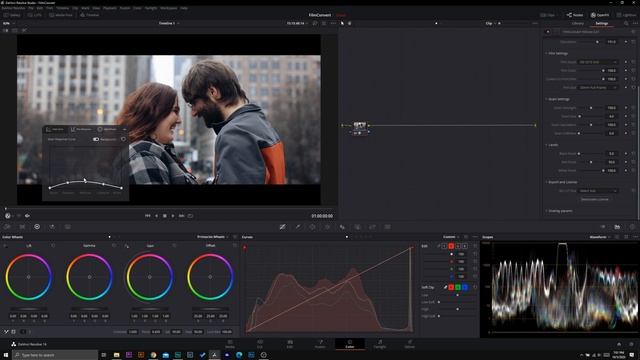Image resolution: width=640 pixels, height=360 pixels.
Task: Open the LUTs browser
Action: click(35, 15)
